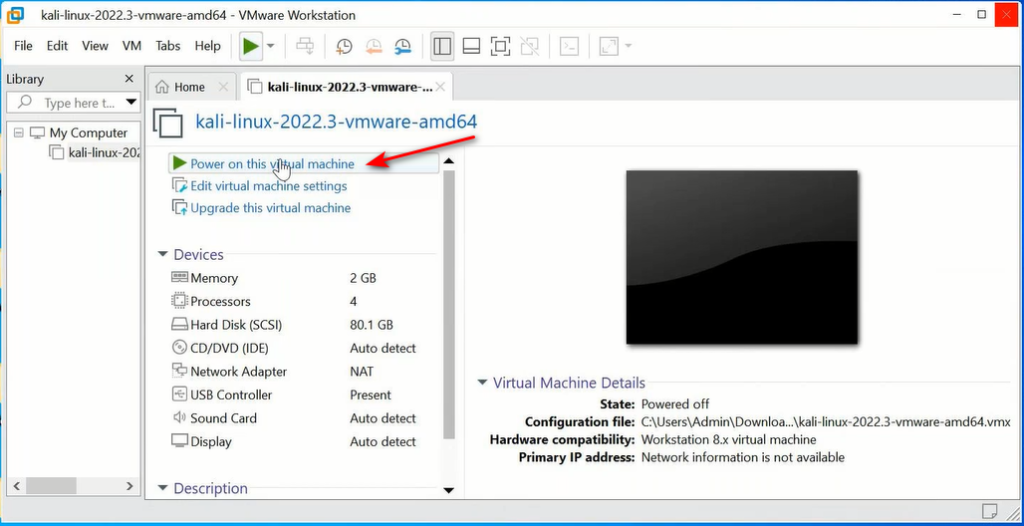The image size is (1024, 526).
Task: Click the library scroll left arrow
Action: click(18, 486)
